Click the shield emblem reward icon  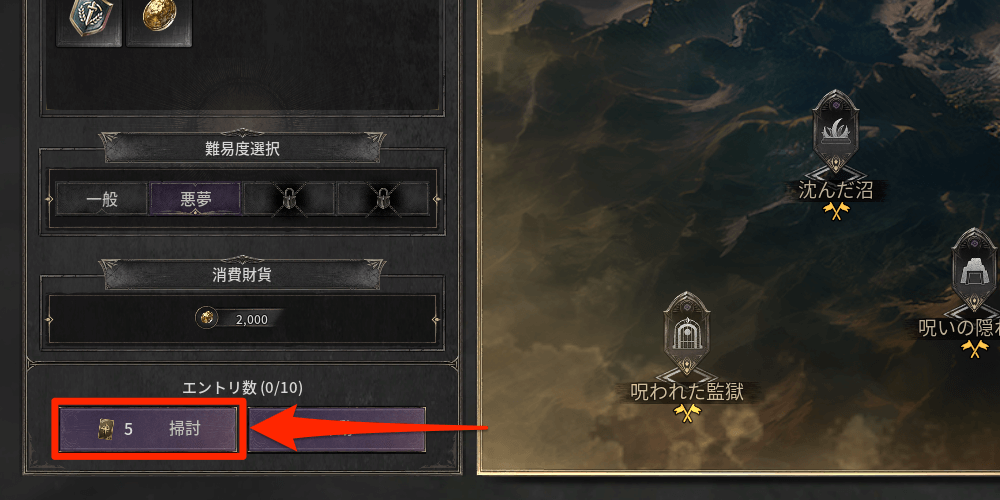tap(89, 22)
